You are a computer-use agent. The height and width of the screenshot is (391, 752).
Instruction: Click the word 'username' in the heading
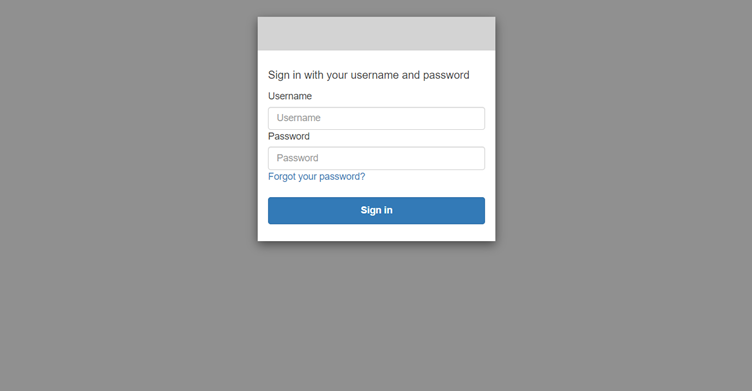pyautogui.click(x=375, y=75)
